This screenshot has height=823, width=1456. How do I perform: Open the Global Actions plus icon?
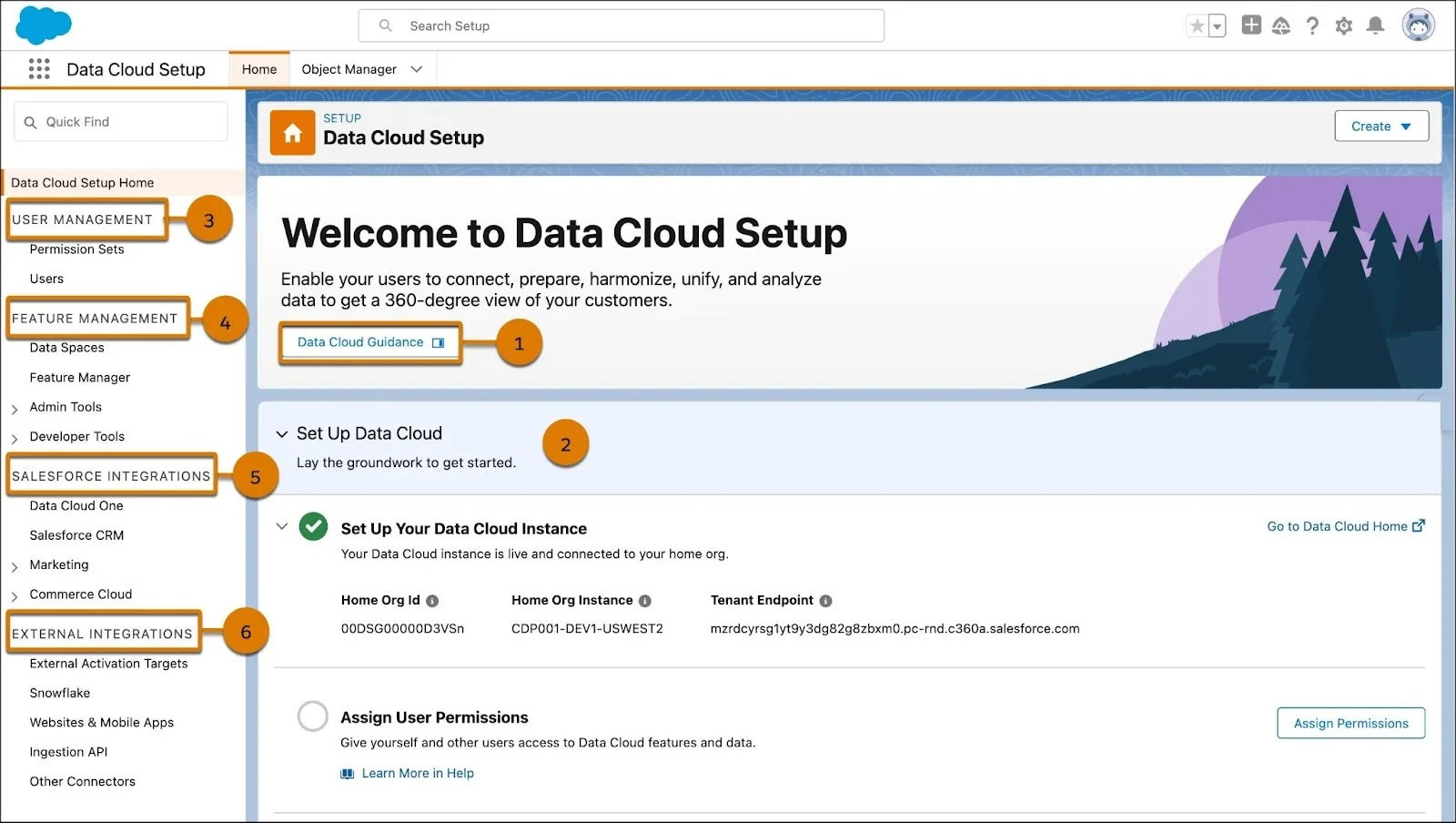coord(1251,25)
